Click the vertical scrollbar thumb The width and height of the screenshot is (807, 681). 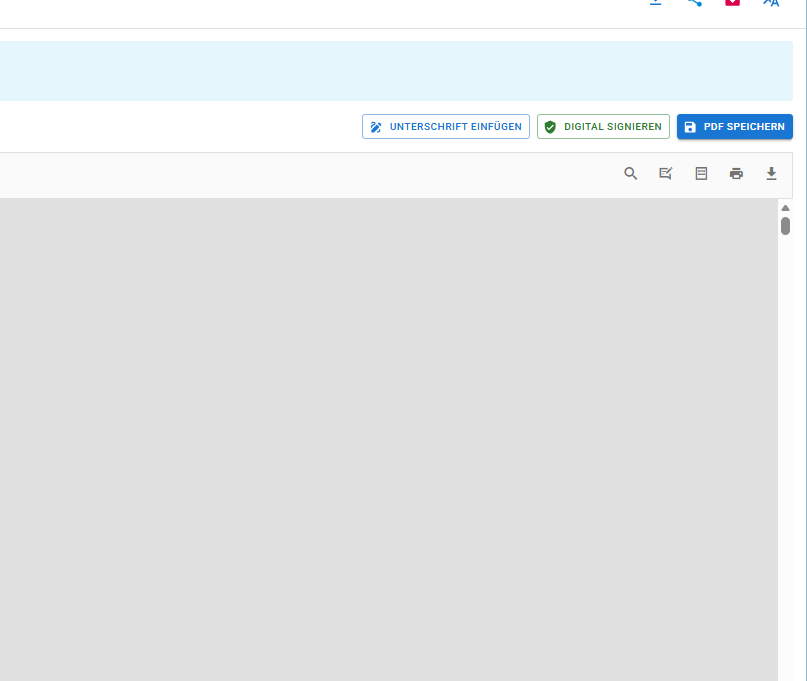(x=785, y=225)
